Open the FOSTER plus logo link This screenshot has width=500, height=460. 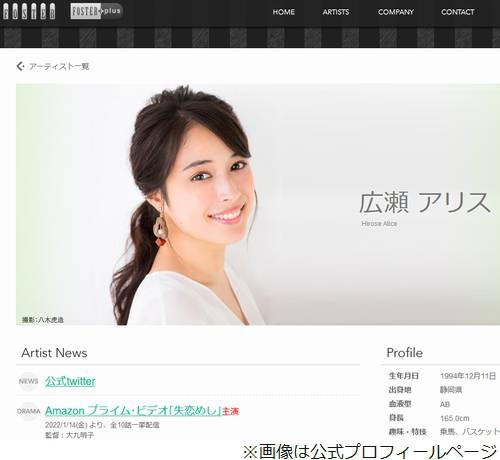[96, 11]
